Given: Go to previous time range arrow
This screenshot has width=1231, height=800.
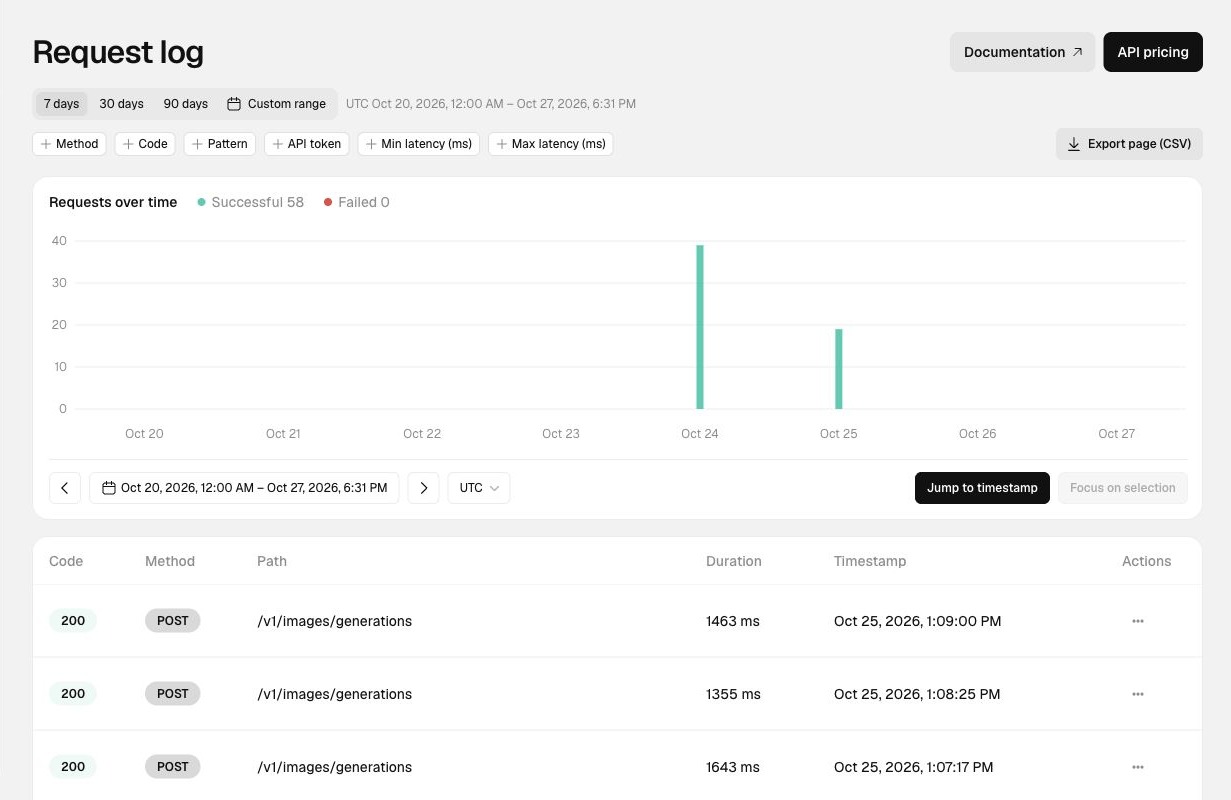Looking at the screenshot, I should 65,488.
